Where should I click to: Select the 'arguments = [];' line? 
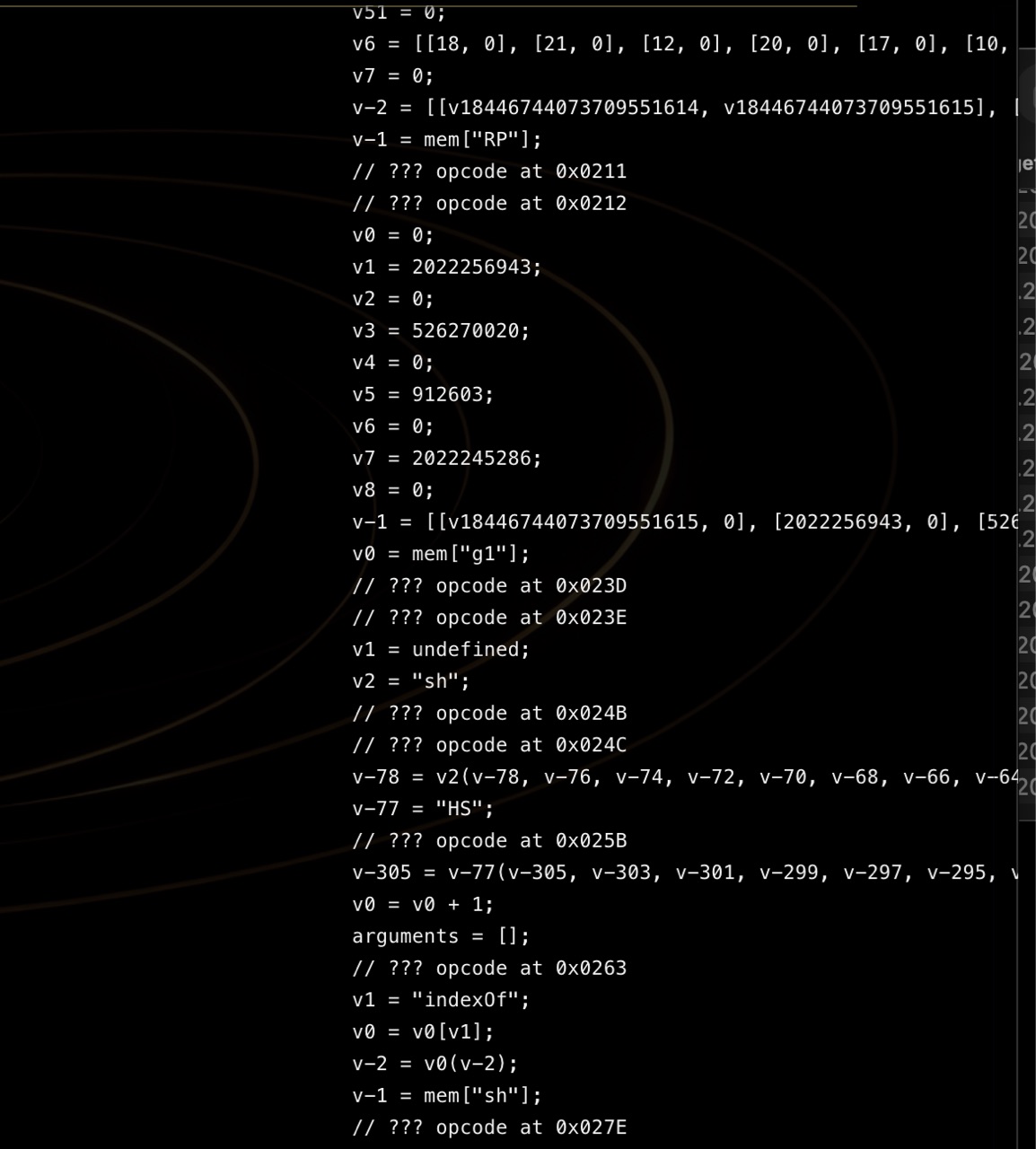pyautogui.click(x=441, y=936)
